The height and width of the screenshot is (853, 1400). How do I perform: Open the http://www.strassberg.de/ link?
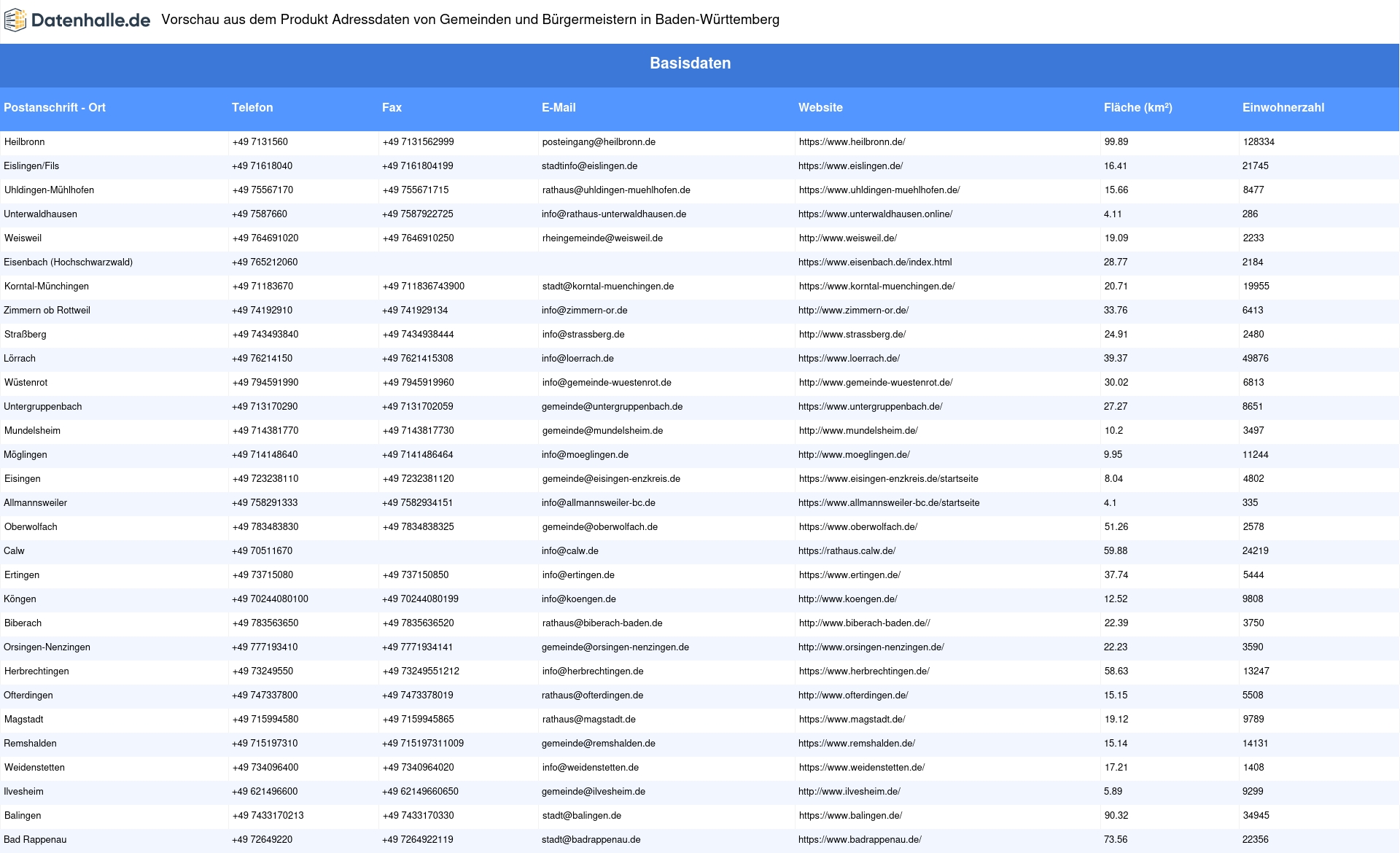pos(852,335)
